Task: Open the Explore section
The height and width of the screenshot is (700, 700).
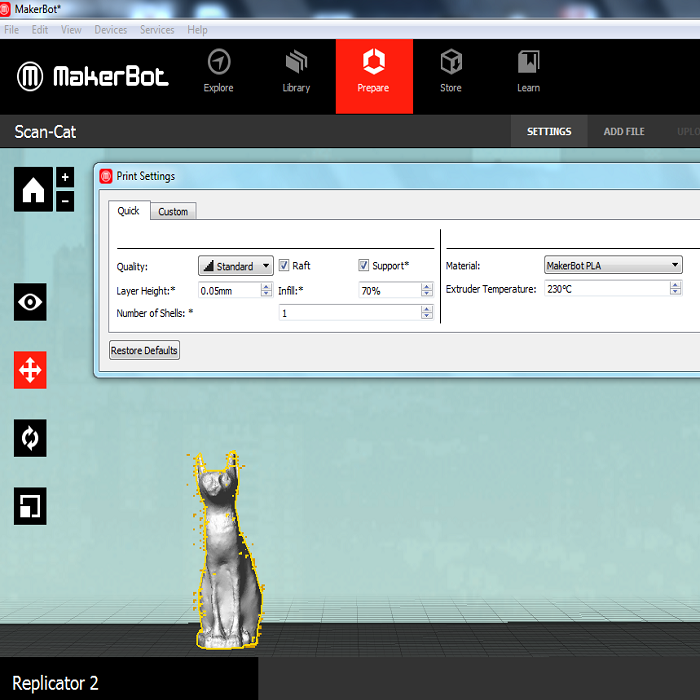Action: [219, 71]
